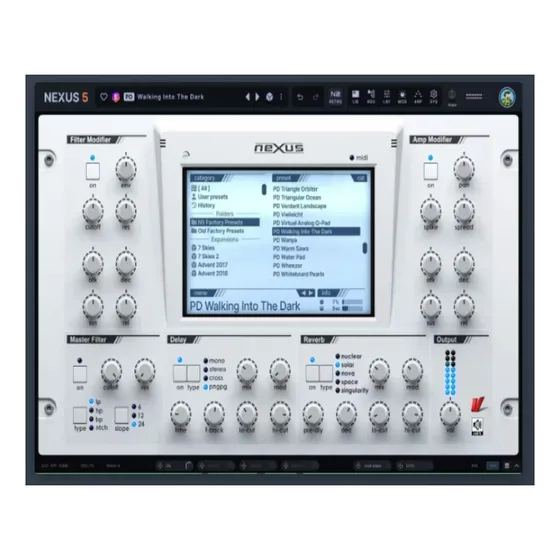
Task: Select PD Warm Saws preset
Action: [291, 249]
